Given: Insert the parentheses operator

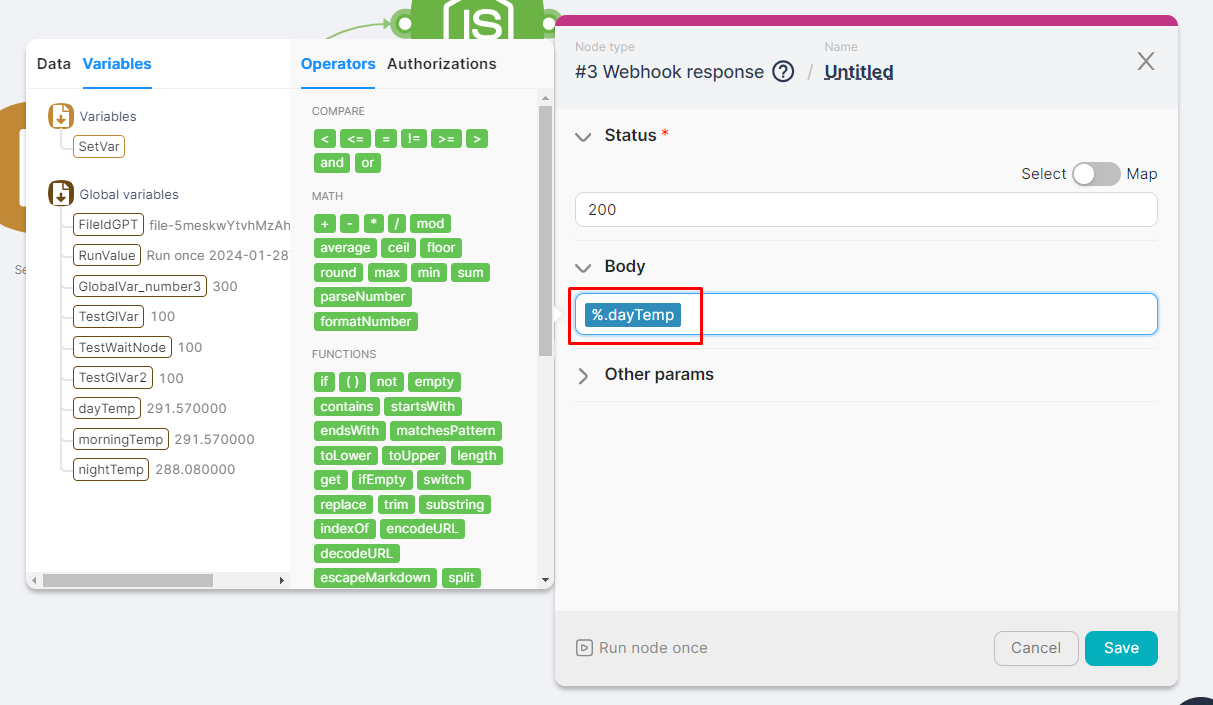Looking at the screenshot, I should point(351,382).
